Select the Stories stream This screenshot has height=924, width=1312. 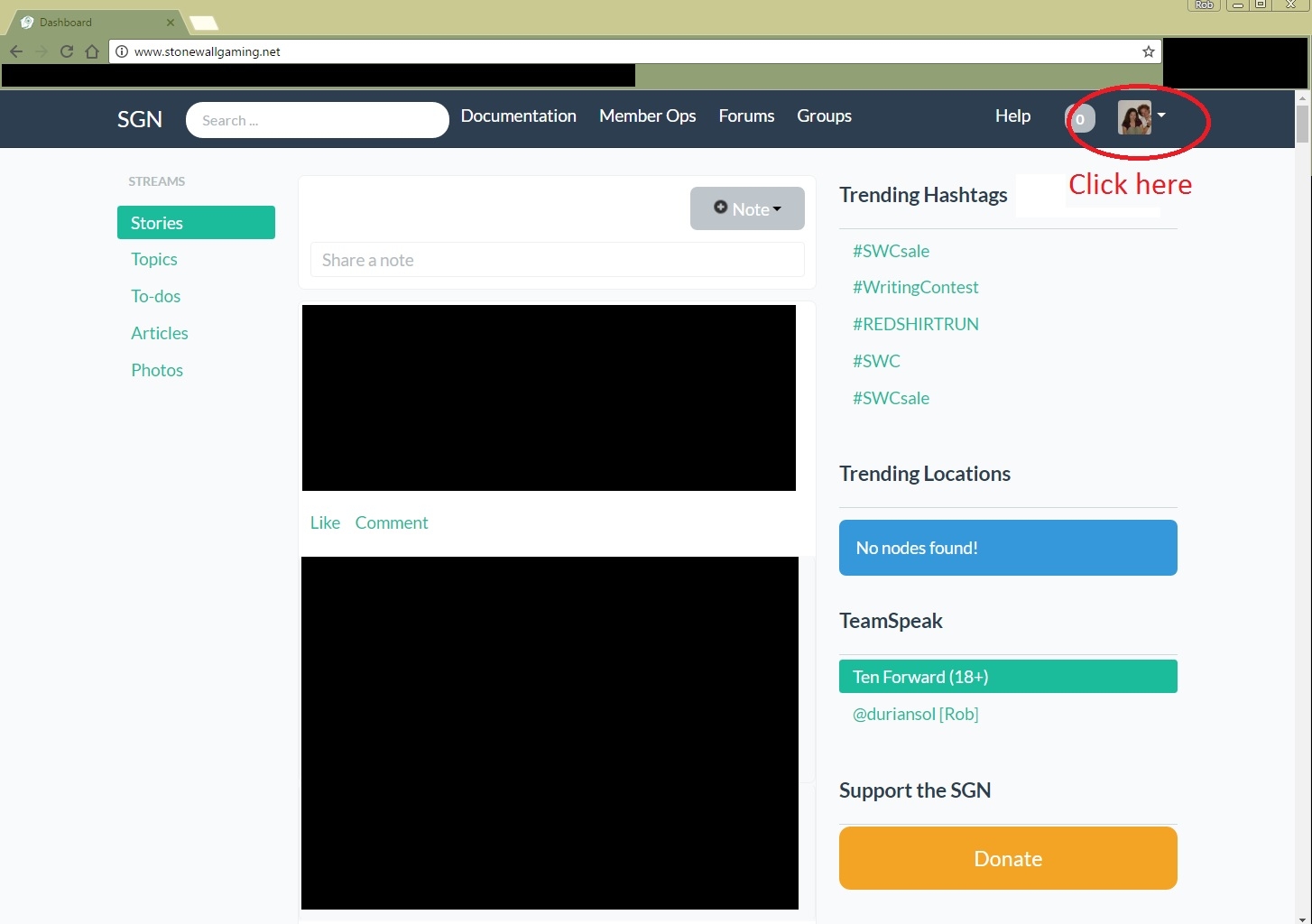pos(196,222)
